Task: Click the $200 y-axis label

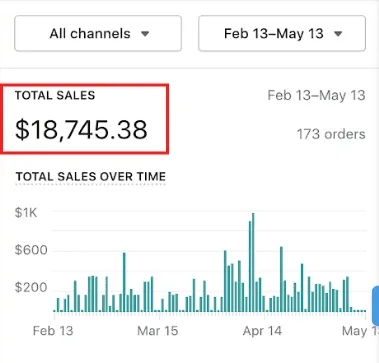Action: [x=31, y=287]
